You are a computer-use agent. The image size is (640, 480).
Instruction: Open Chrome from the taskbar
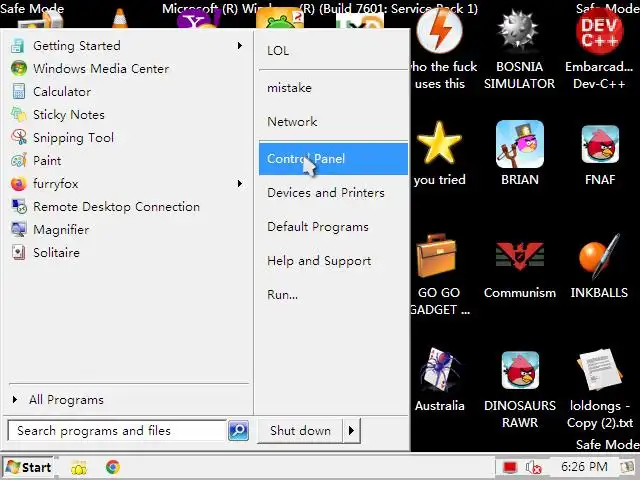pyautogui.click(x=113, y=467)
